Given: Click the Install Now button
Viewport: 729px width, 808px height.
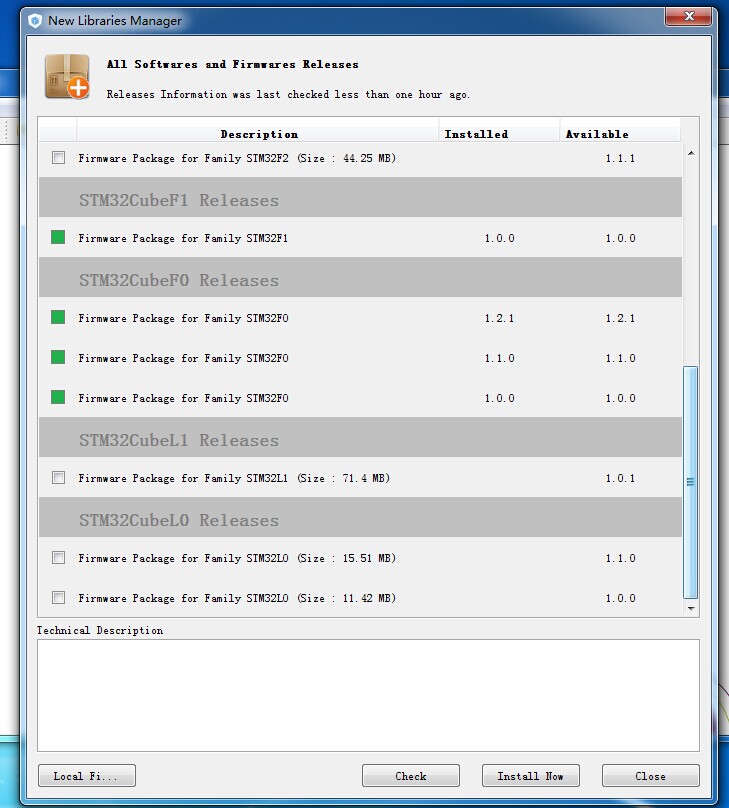Looking at the screenshot, I should tap(531, 776).
